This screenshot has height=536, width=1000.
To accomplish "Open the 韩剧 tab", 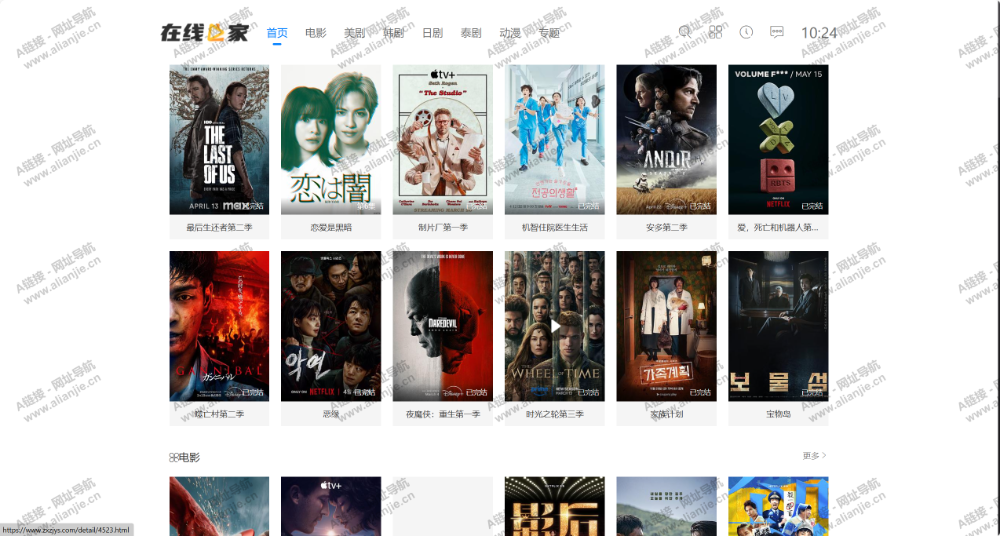I will (x=393, y=33).
